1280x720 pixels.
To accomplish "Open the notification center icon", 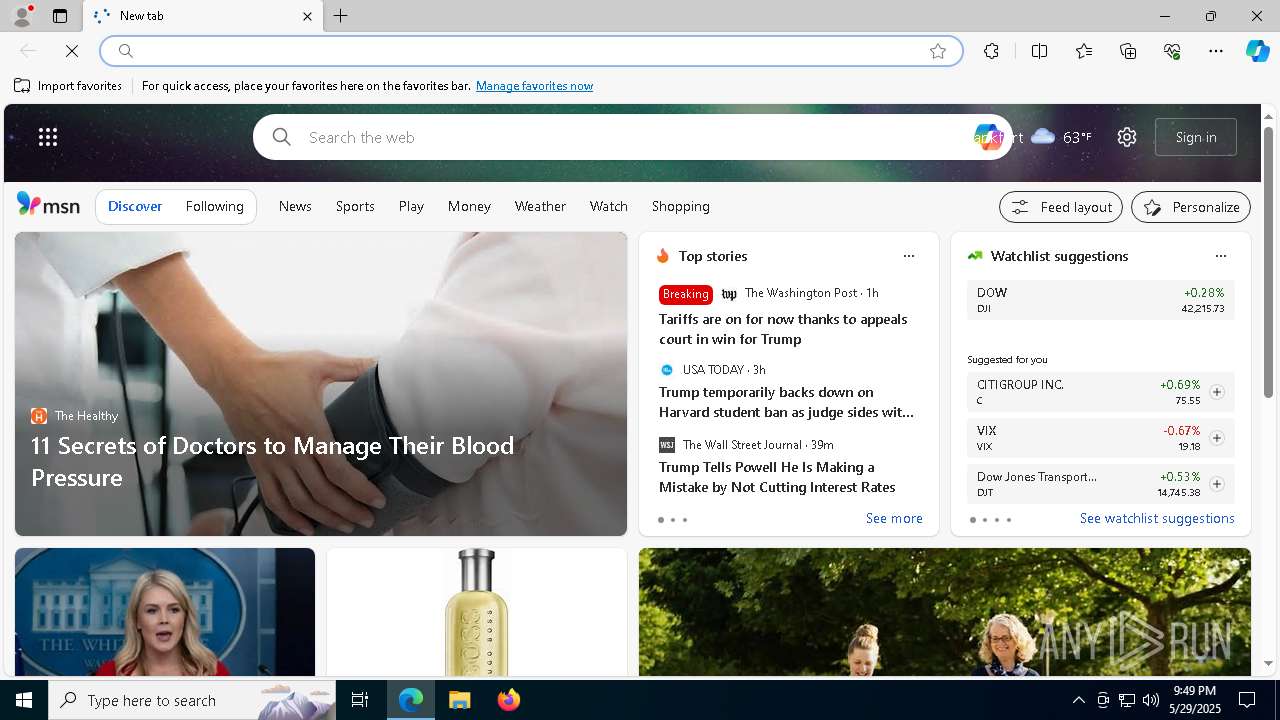I will tap(1247, 700).
